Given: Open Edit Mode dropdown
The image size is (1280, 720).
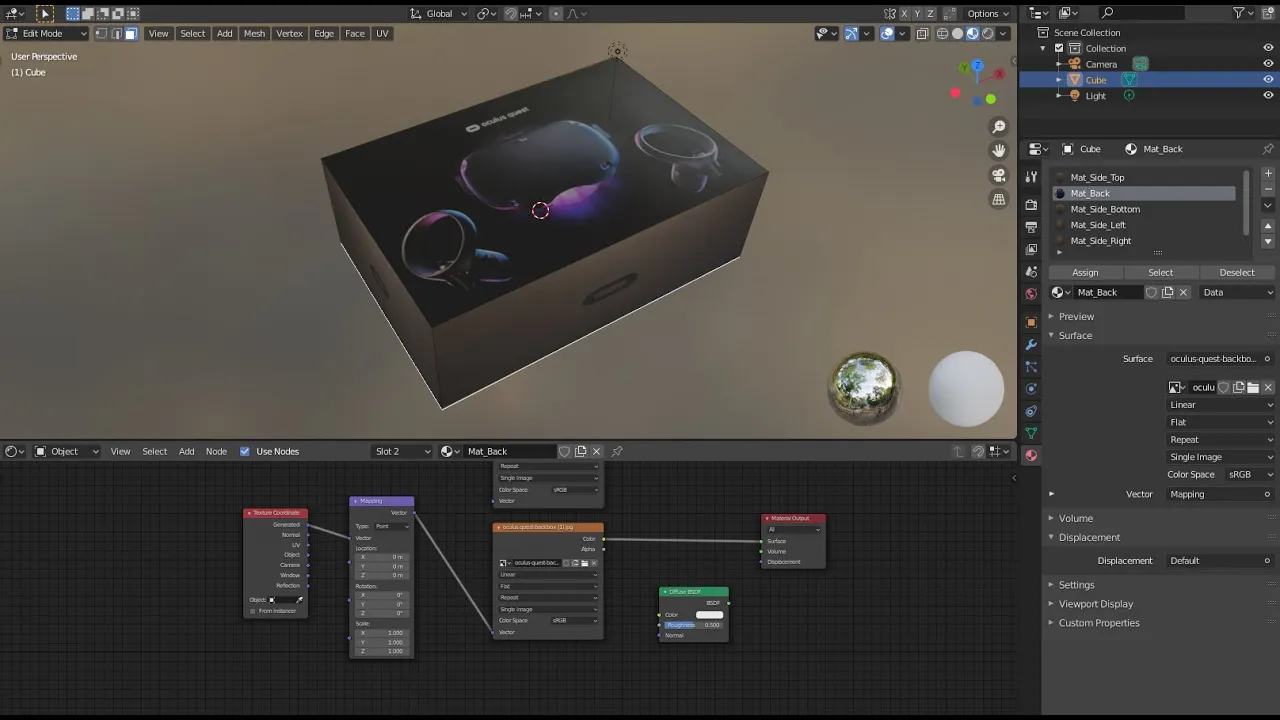Looking at the screenshot, I should pyautogui.click(x=46, y=33).
